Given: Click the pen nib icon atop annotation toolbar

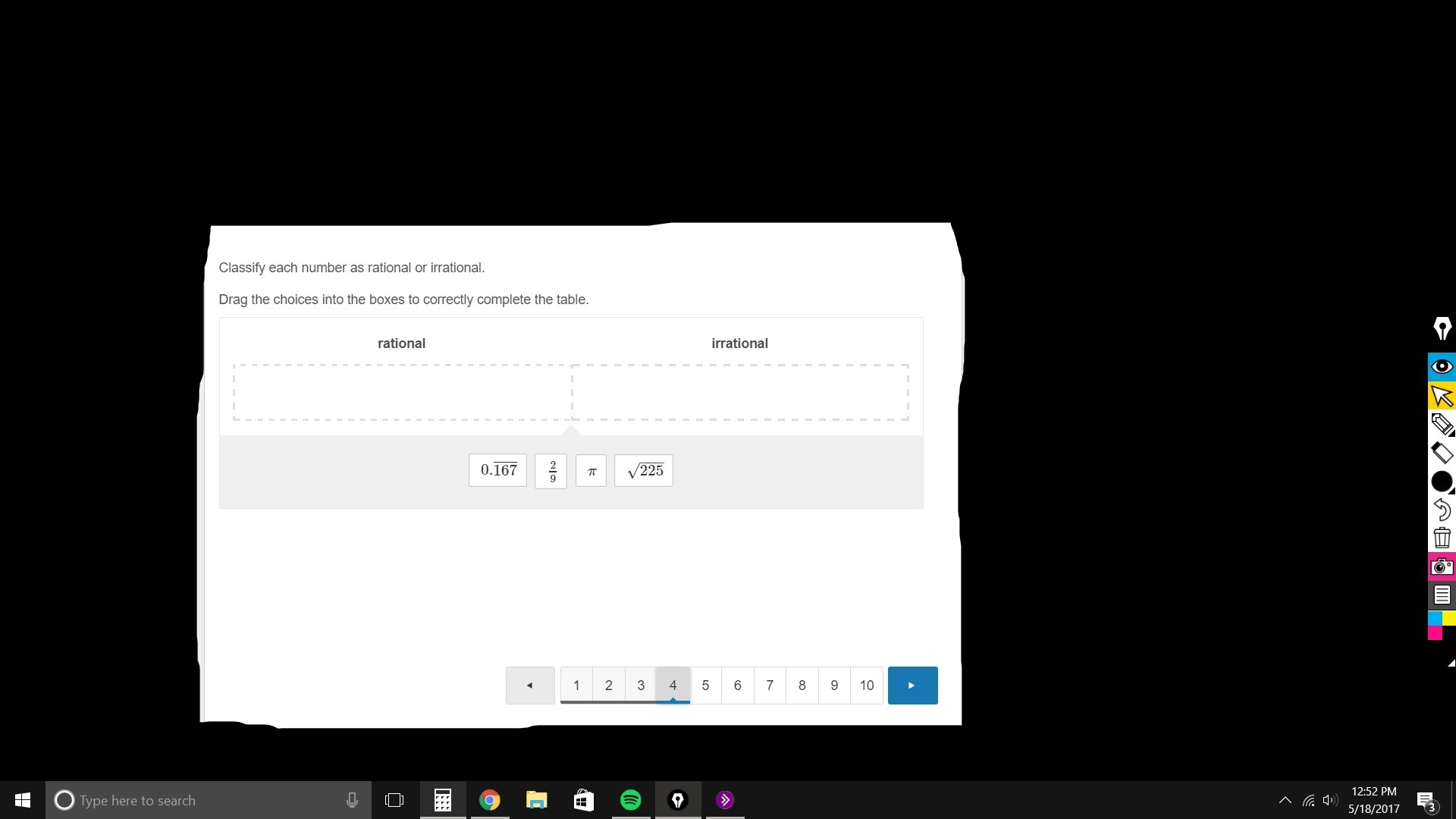Looking at the screenshot, I should (x=1442, y=329).
